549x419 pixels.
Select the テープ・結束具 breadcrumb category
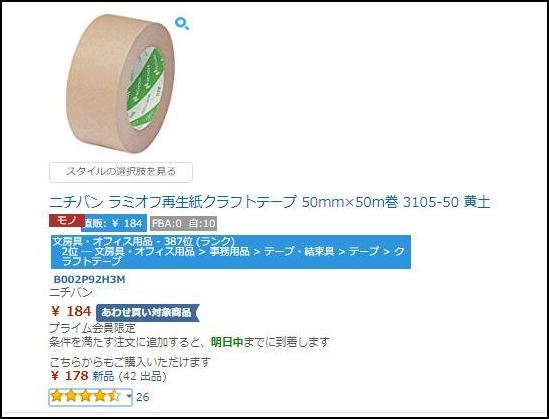(x=299, y=251)
